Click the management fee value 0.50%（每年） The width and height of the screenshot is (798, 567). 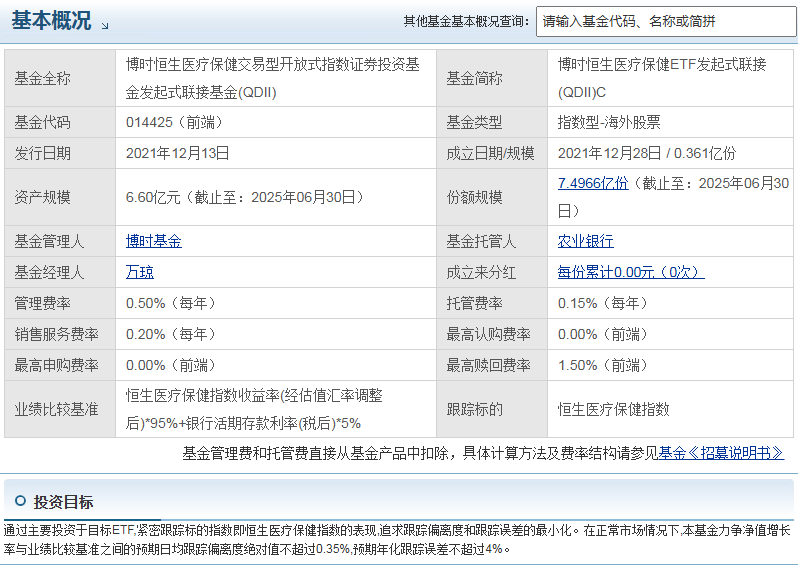(170, 303)
